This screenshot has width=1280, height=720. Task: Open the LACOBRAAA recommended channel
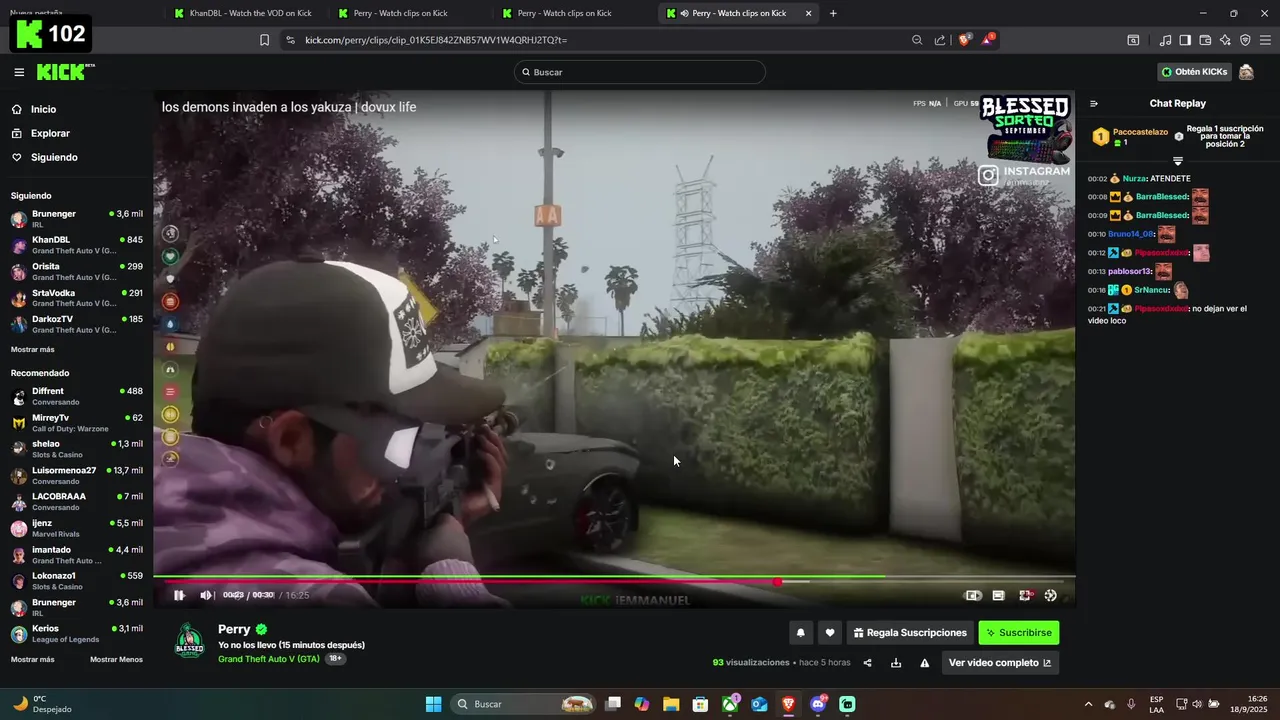pos(77,502)
